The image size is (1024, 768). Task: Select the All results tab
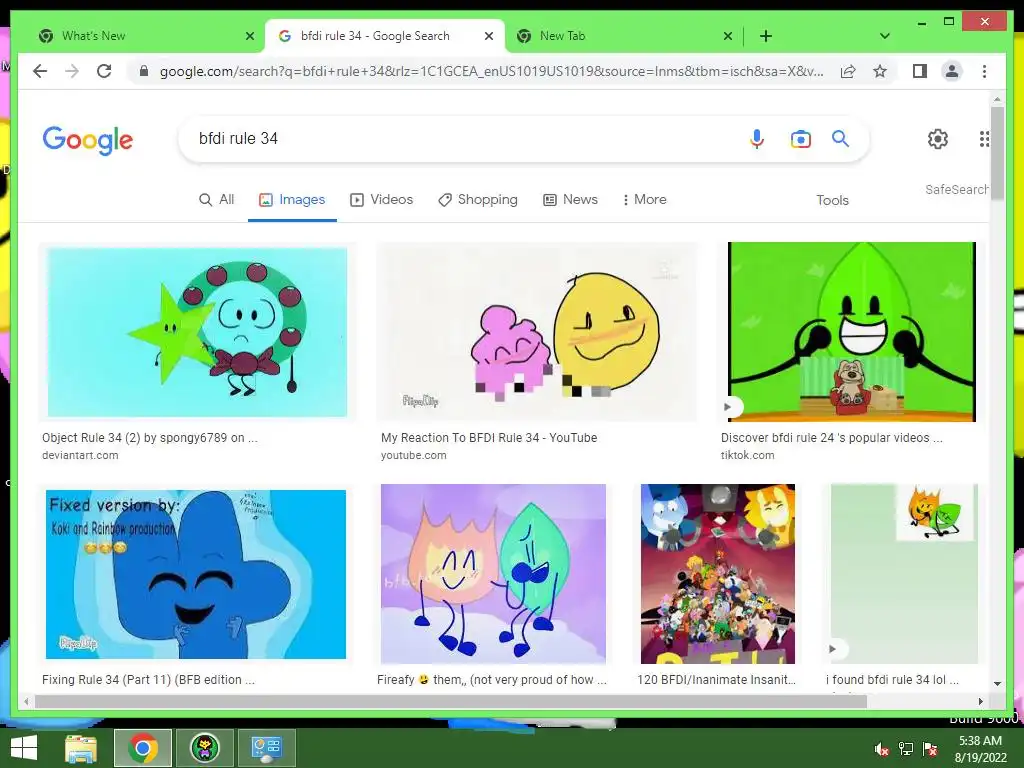pos(216,199)
